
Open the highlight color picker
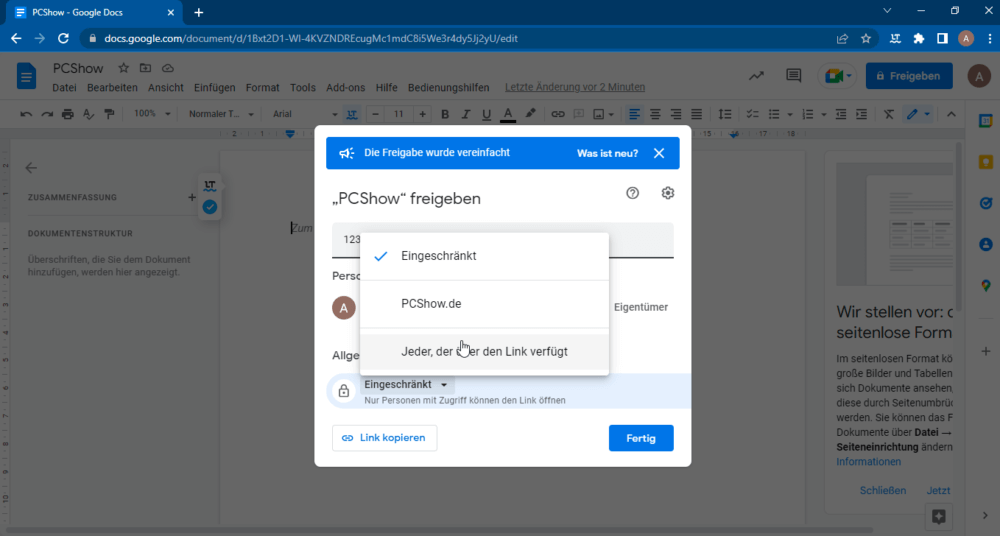(530, 114)
